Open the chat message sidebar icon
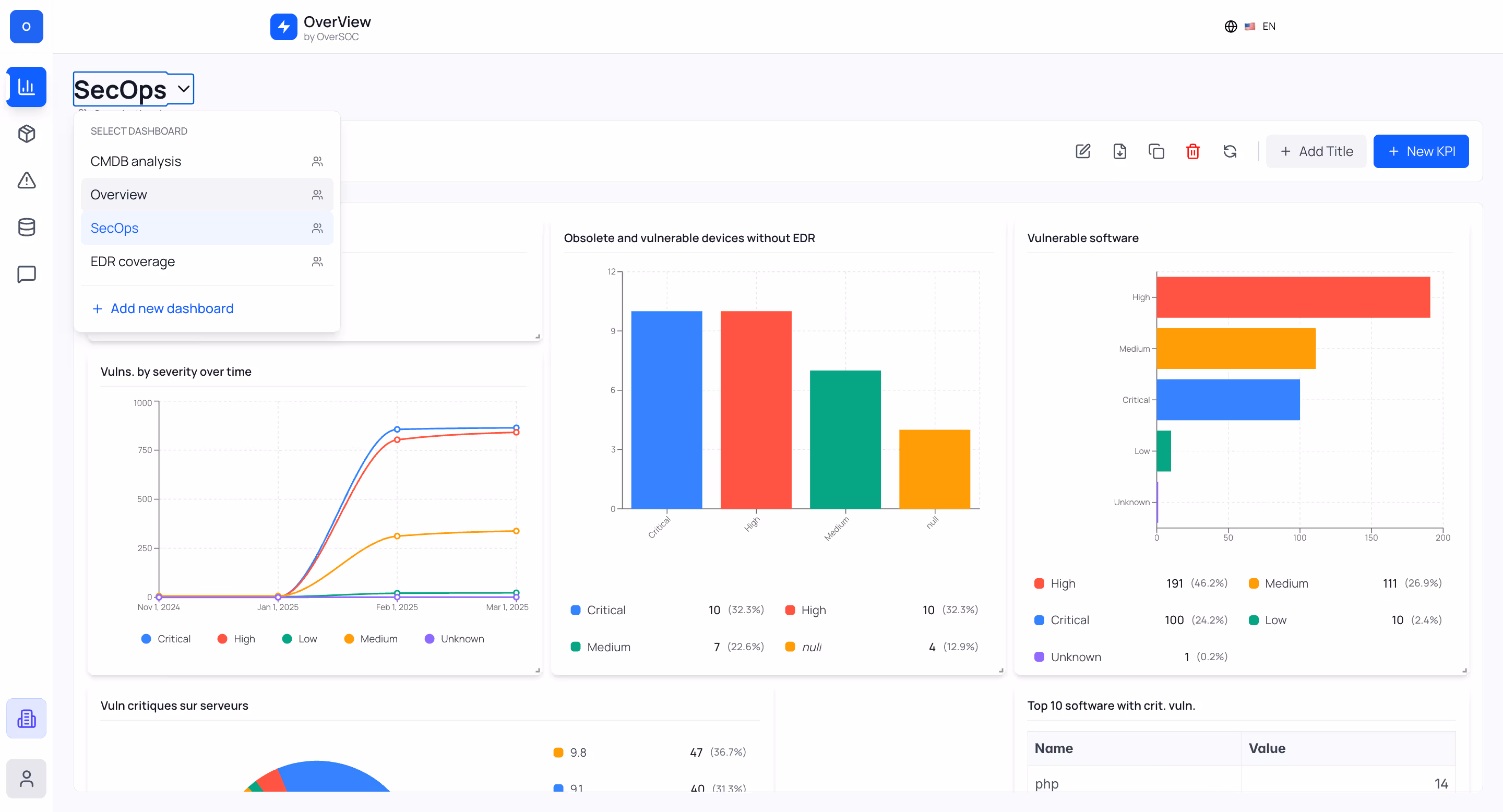Image resolution: width=1503 pixels, height=812 pixels. 26,274
